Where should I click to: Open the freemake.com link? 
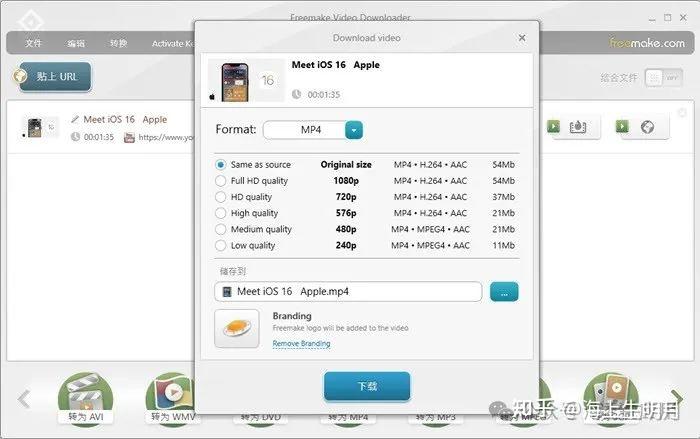[x=647, y=43]
